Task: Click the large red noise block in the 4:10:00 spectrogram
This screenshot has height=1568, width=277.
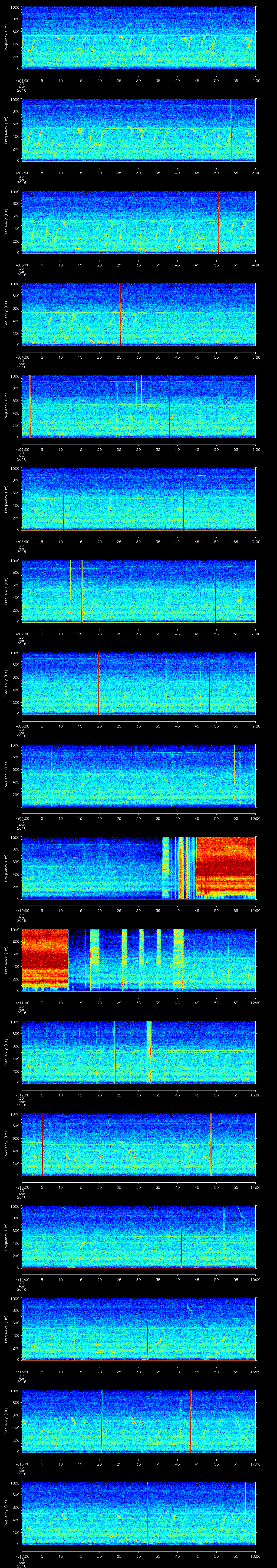Action: coord(225,868)
